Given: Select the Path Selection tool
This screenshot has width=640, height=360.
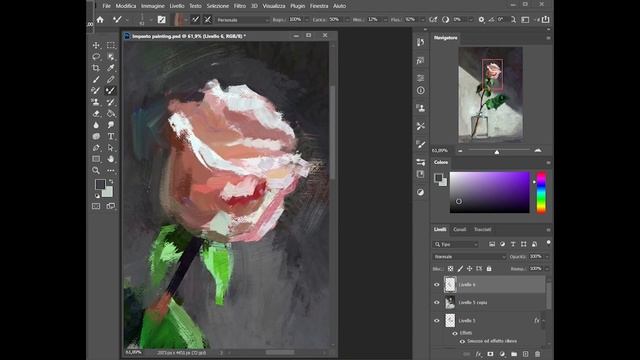Looking at the screenshot, I should [x=111, y=148].
